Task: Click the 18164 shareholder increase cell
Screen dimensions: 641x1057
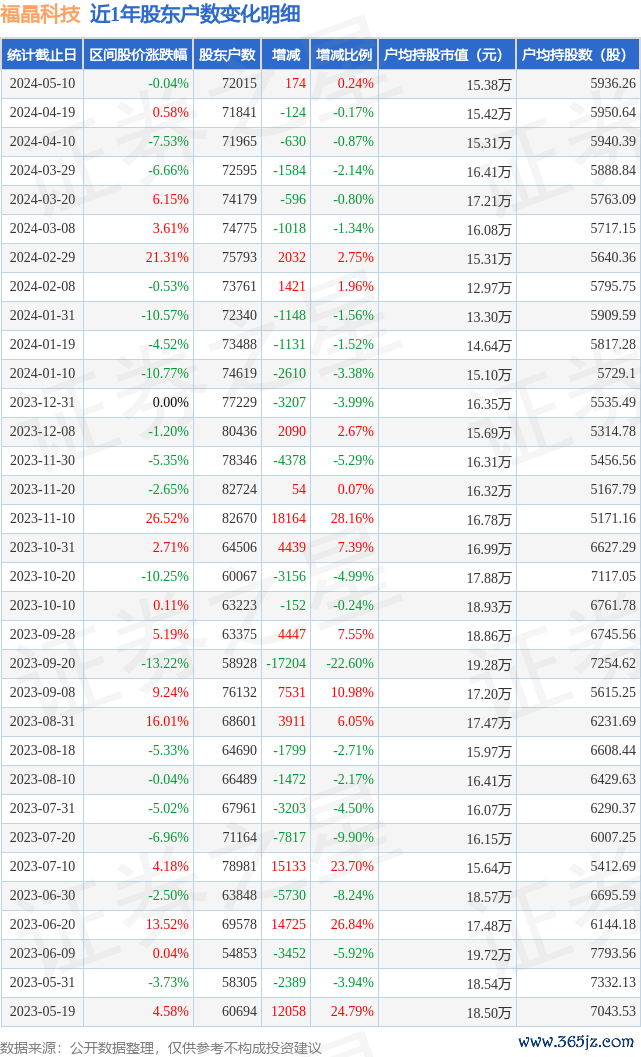Action: 287,519
